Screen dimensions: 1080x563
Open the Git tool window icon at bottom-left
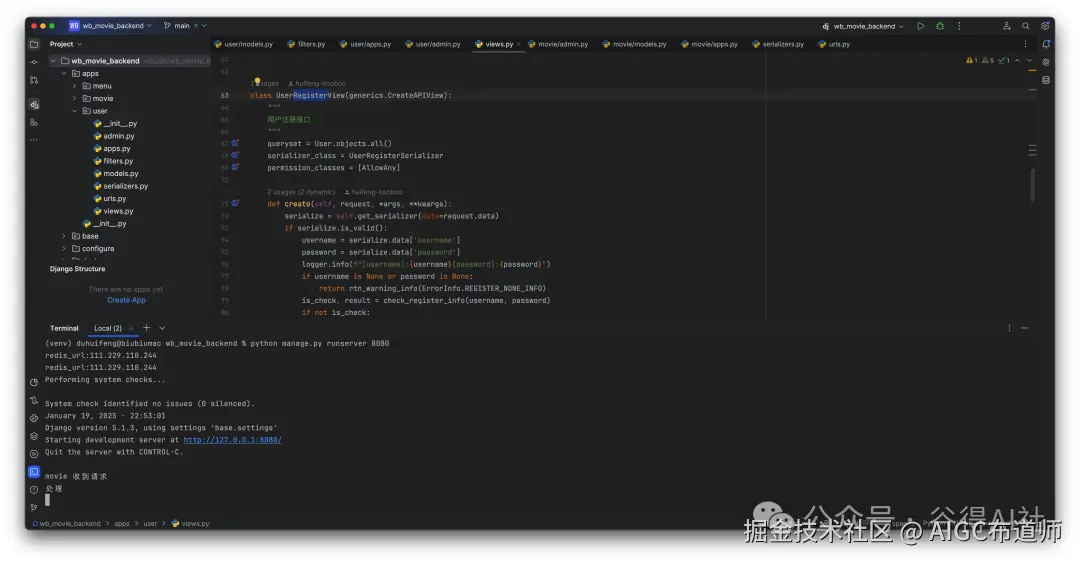(x=34, y=508)
